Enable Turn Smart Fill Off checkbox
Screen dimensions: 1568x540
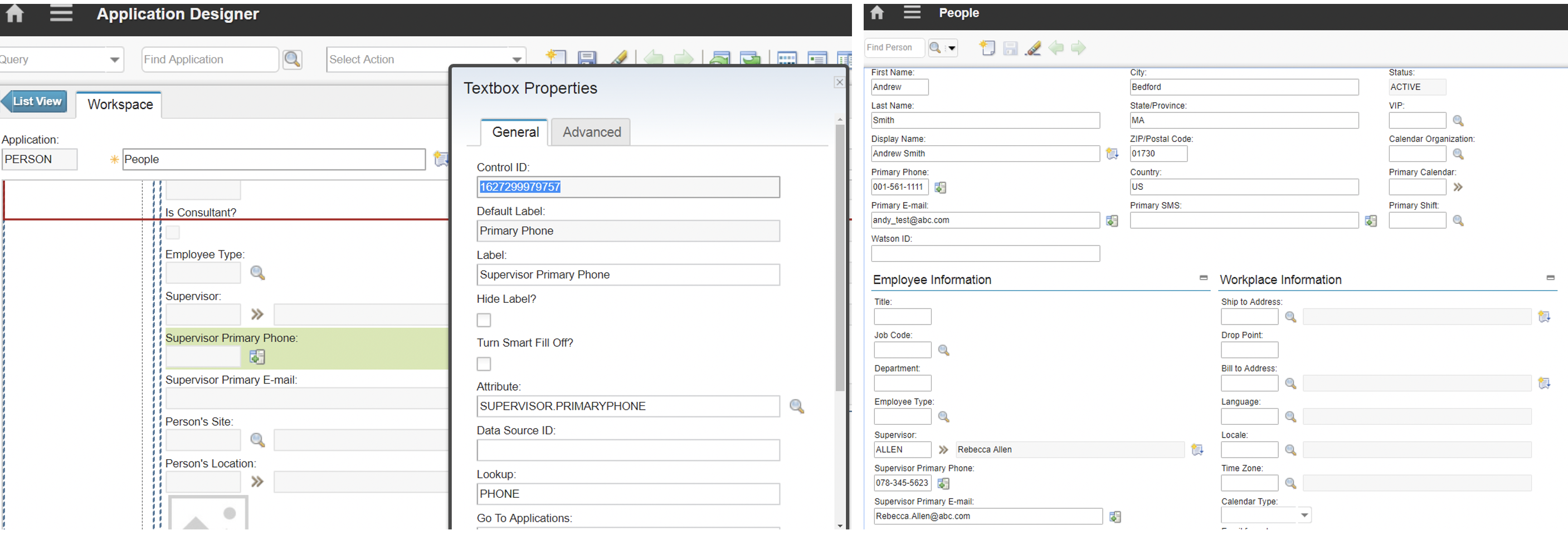(x=484, y=364)
